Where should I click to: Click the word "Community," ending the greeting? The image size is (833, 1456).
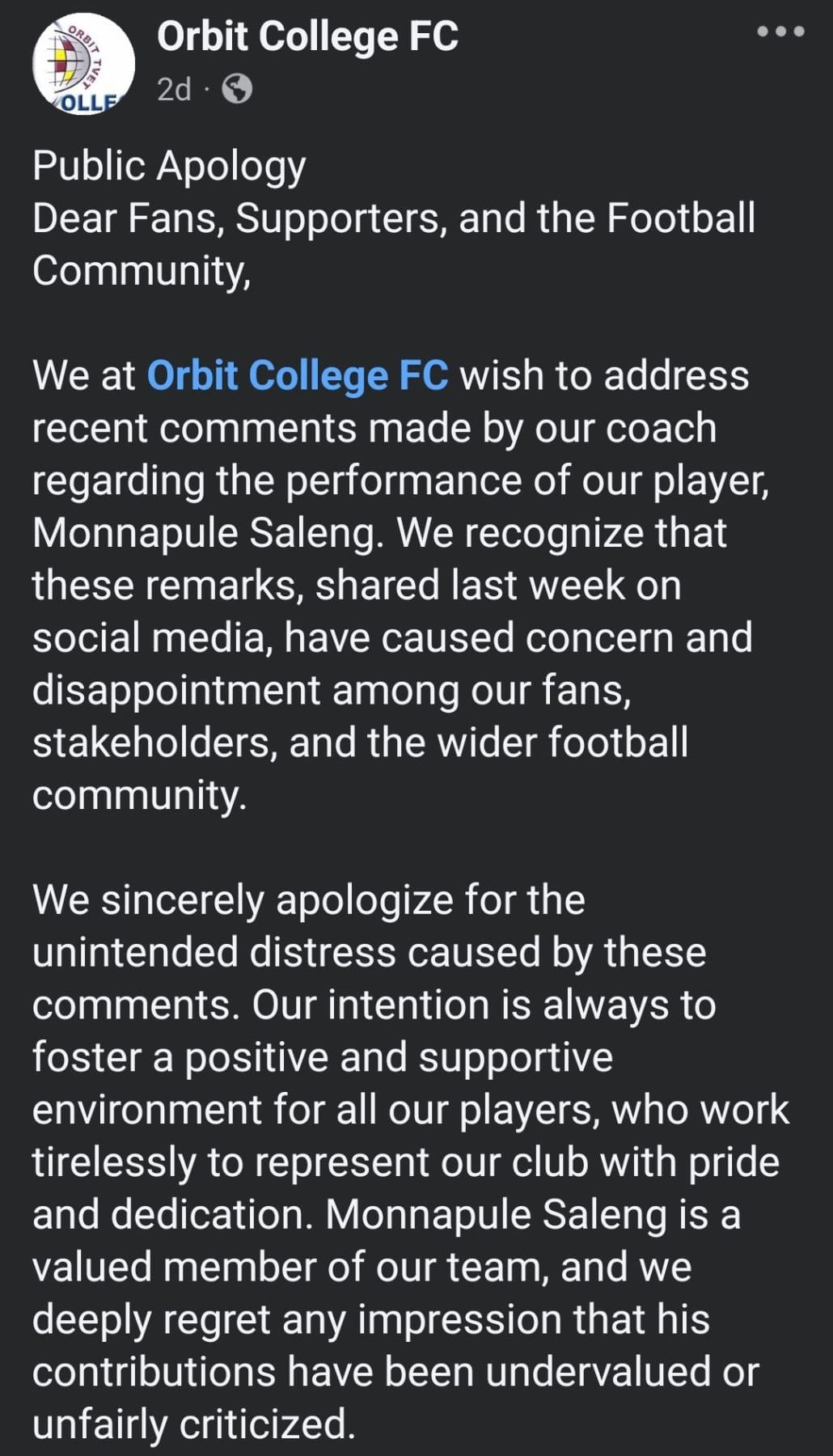(142, 270)
